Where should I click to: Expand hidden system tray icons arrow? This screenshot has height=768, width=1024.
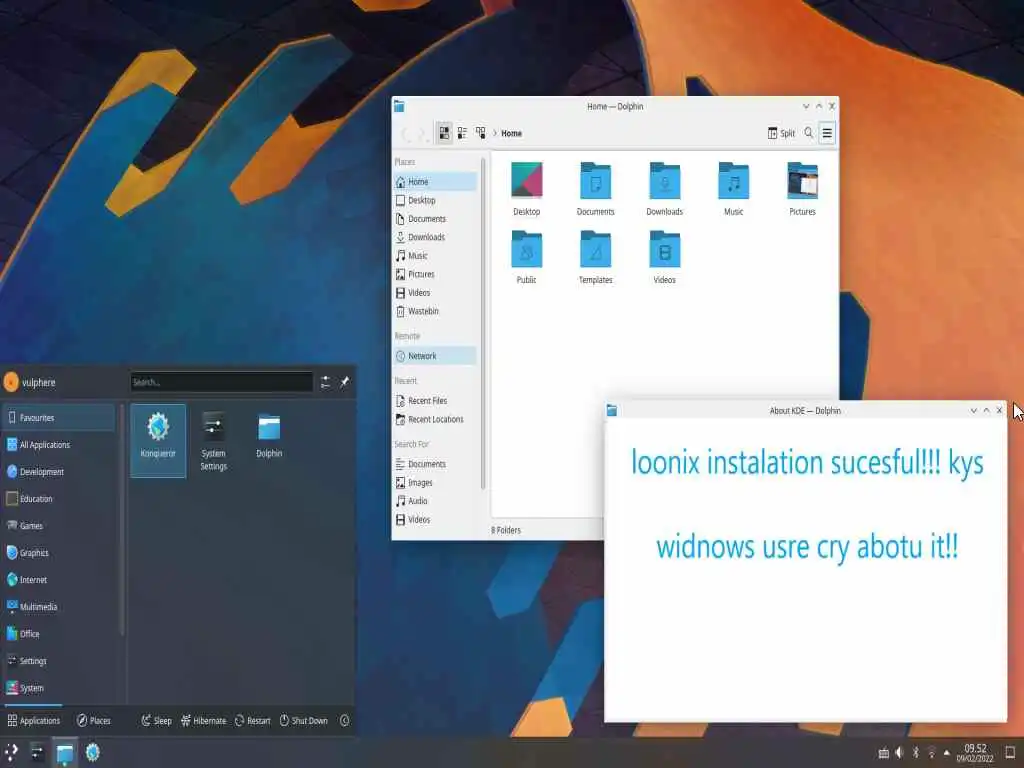pyautogui.click(x=947, y=753)
